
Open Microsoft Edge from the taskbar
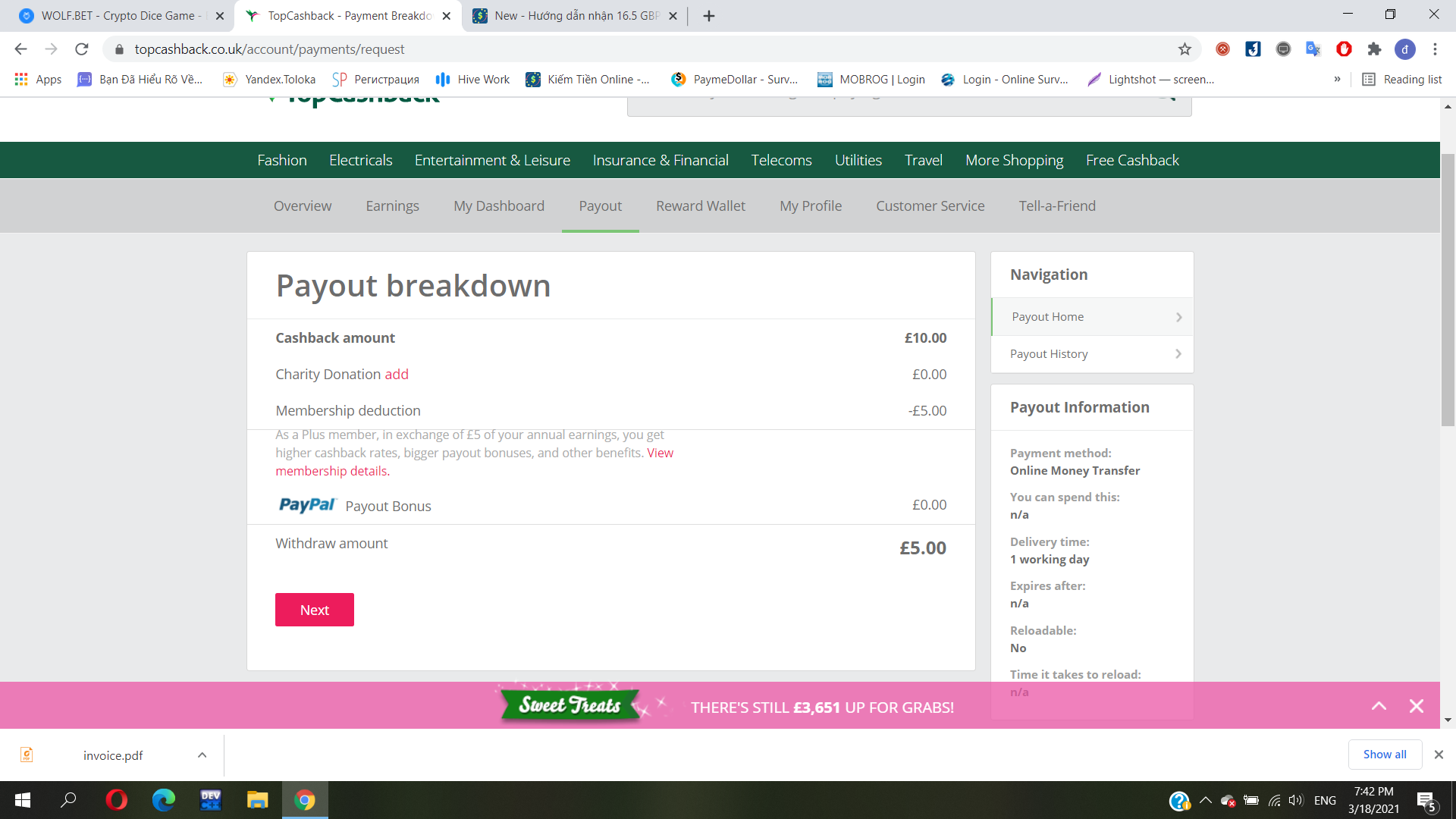click(164, 800)
